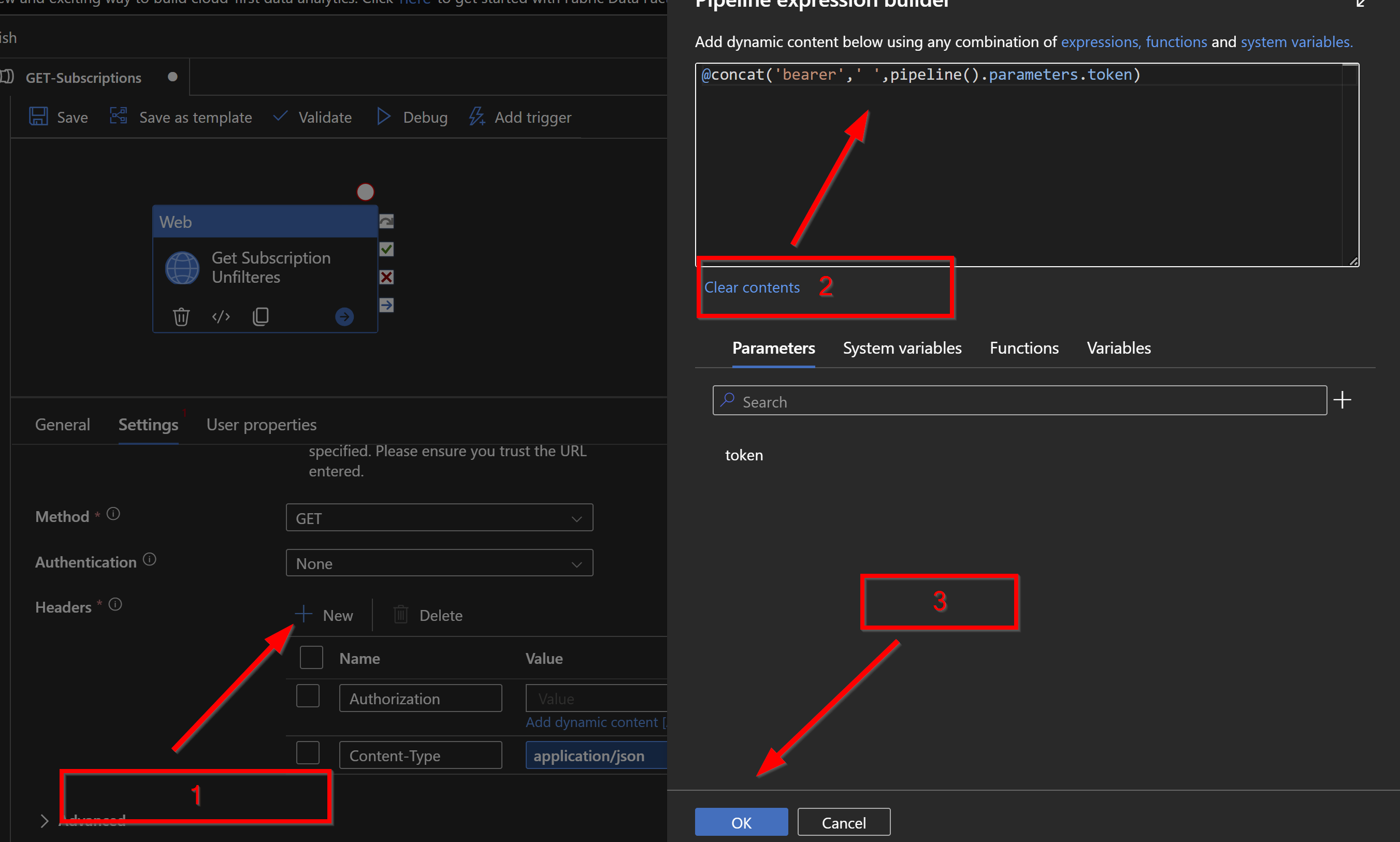Delete the Web activity with trash icon
The image size is (1400, 842).
[x=181, y=316]
